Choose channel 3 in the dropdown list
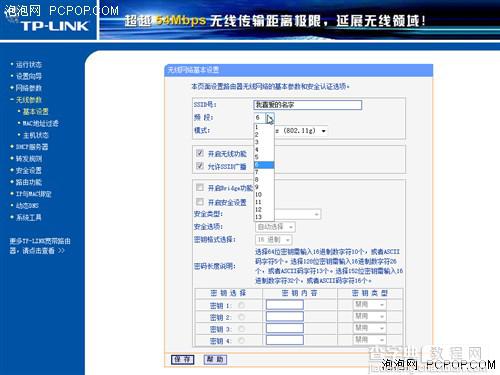The image size is (500, 375). [264, 142]
